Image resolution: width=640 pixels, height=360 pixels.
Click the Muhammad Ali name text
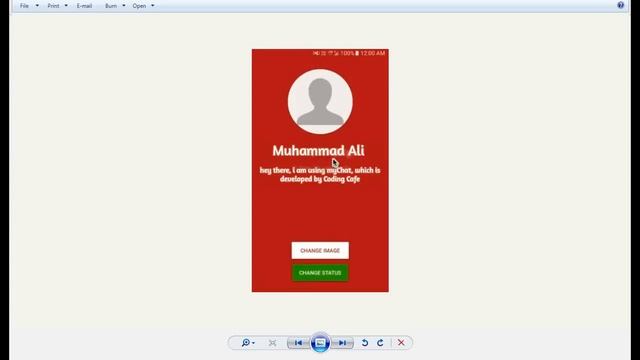click(x=318, y=151)
